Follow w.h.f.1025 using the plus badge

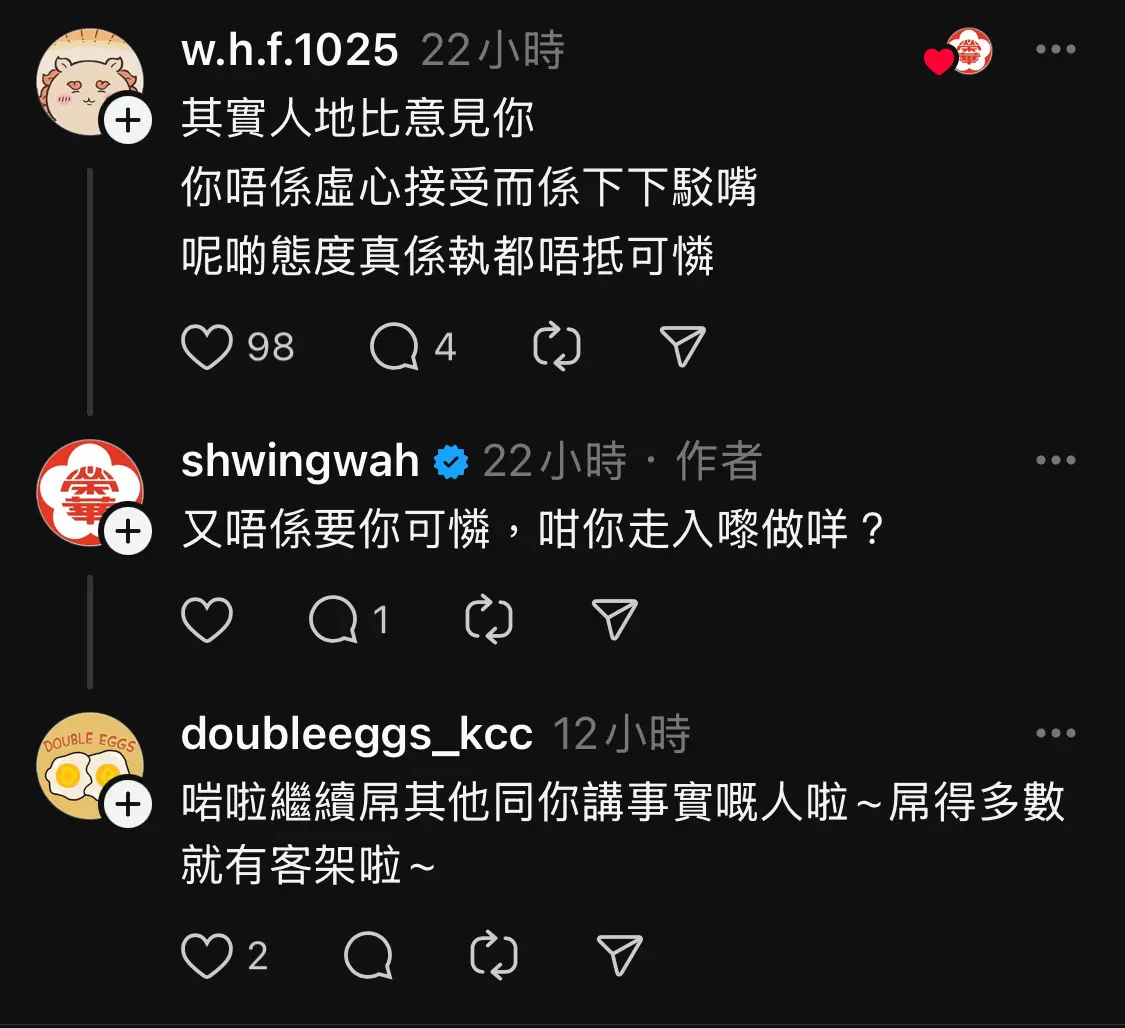[128, 120]
